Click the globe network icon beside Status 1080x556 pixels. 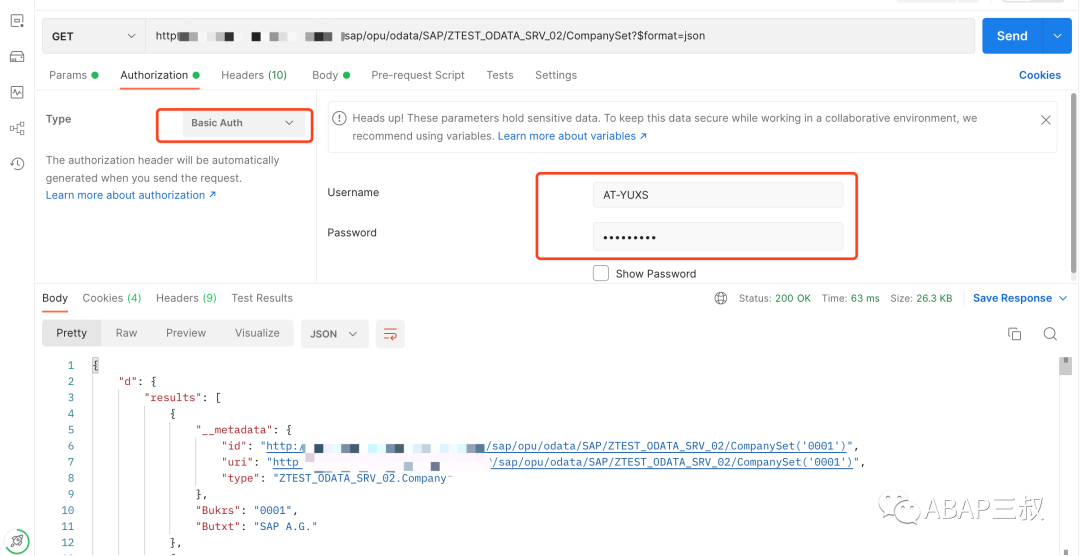720,298
